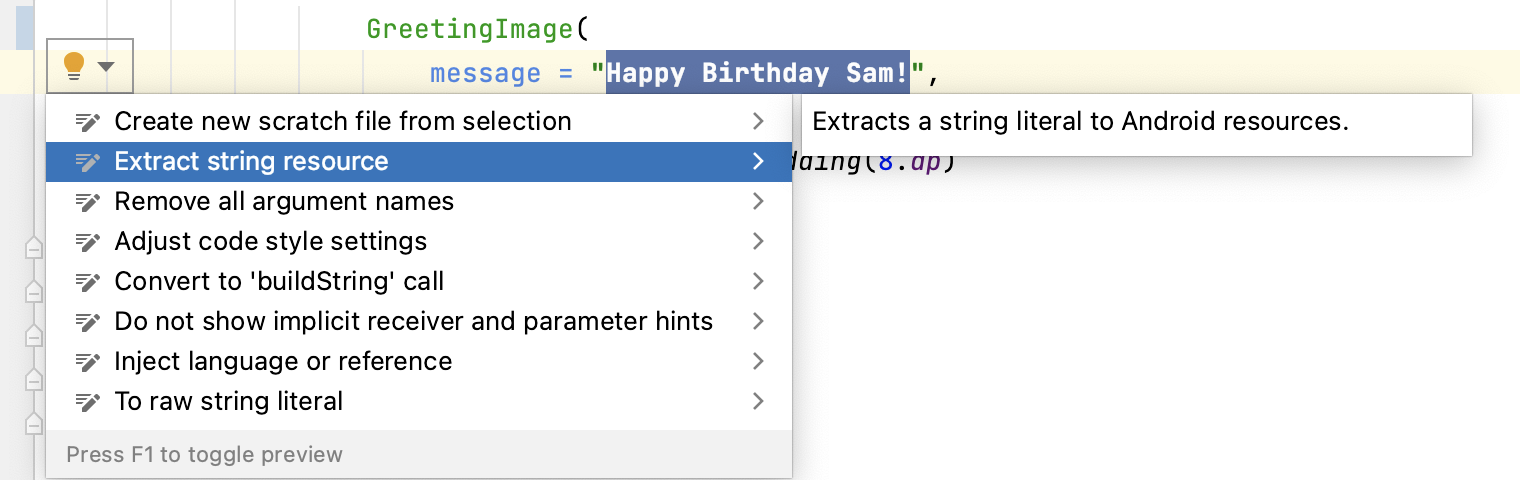Collapse the topmost code fold marker in gutter
The height and width of the screenshot is (480, 1520).
[x=33, y=248]
